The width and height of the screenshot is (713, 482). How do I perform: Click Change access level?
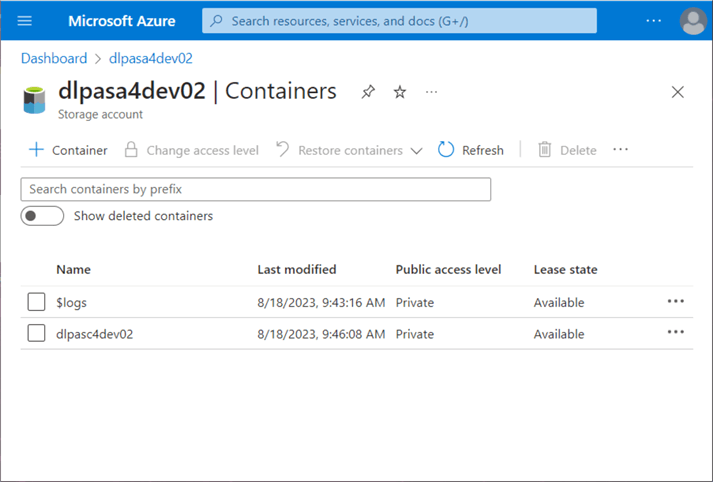191,150
